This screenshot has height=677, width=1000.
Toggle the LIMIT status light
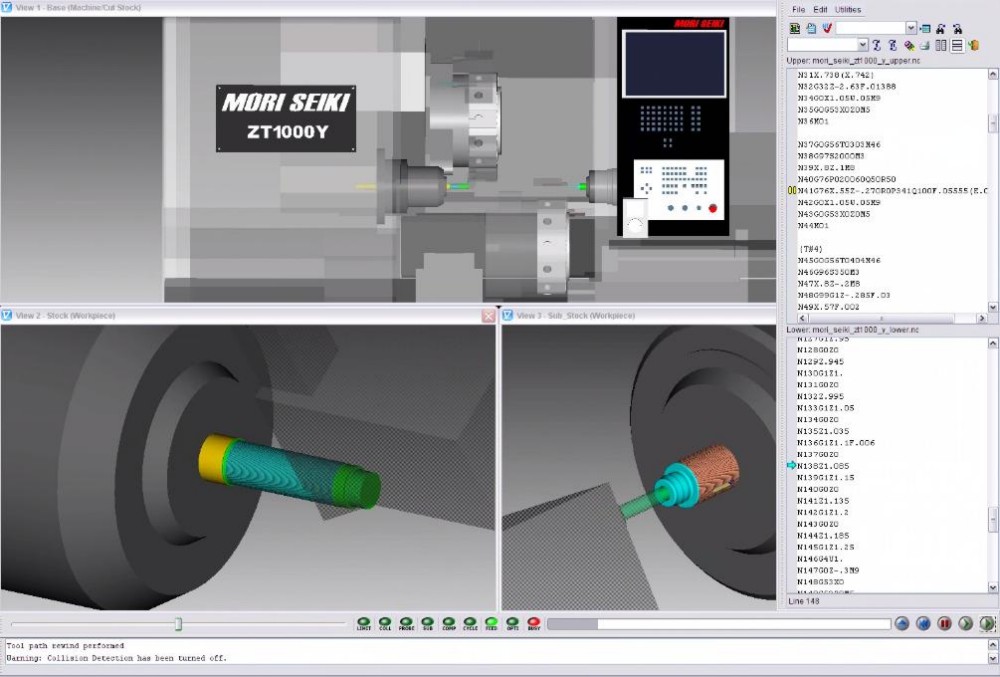coord(364,623)
